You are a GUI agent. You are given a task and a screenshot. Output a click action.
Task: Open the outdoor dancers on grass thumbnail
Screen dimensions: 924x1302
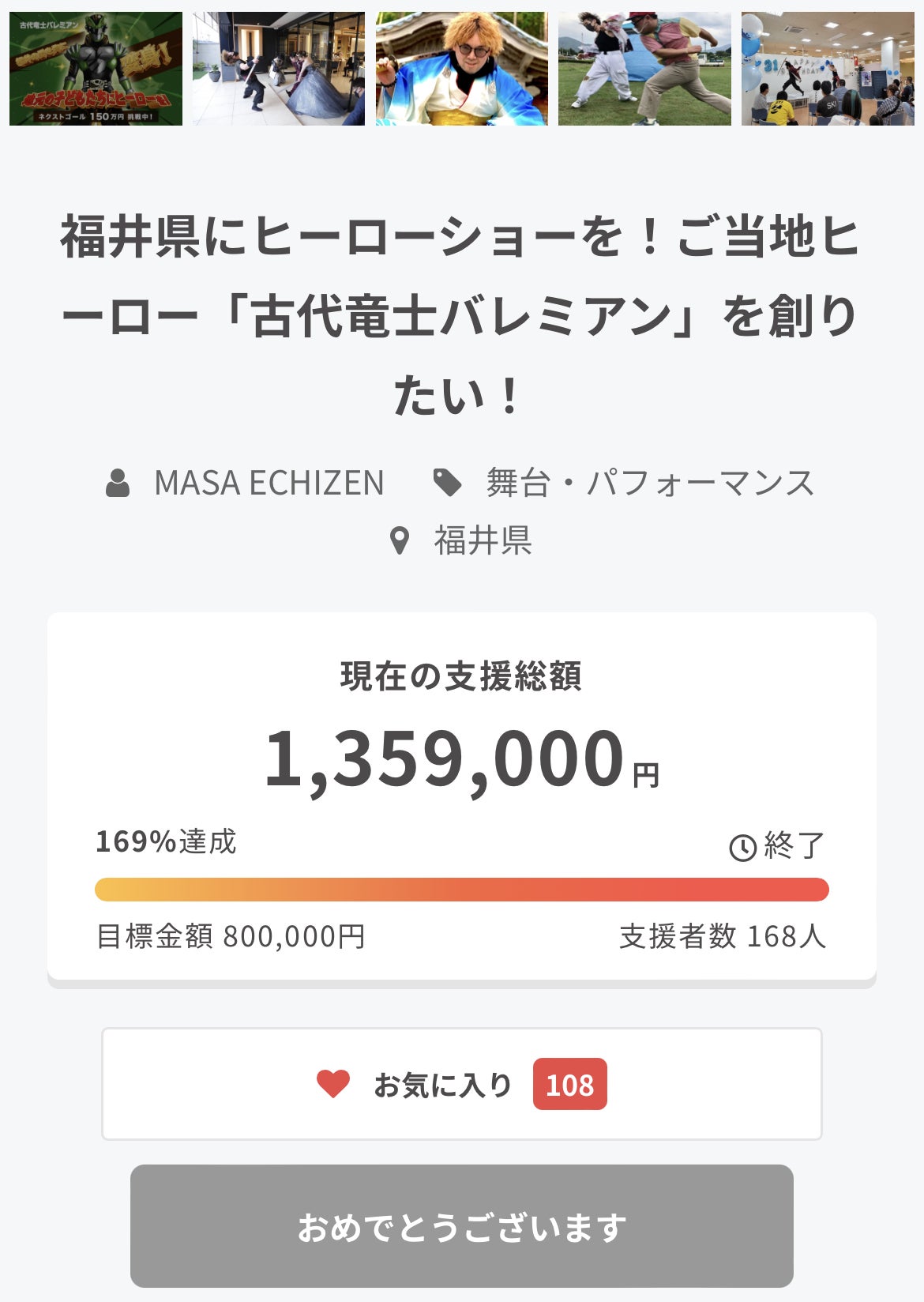click(x=644, y=69)
